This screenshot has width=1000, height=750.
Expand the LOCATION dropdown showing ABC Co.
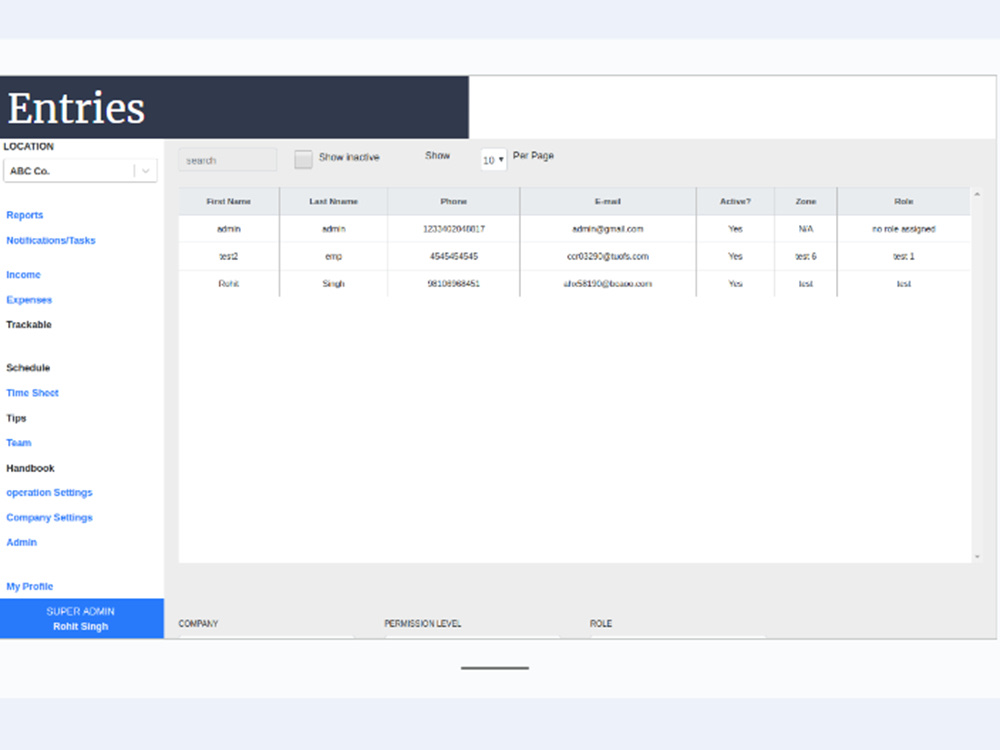80,170
